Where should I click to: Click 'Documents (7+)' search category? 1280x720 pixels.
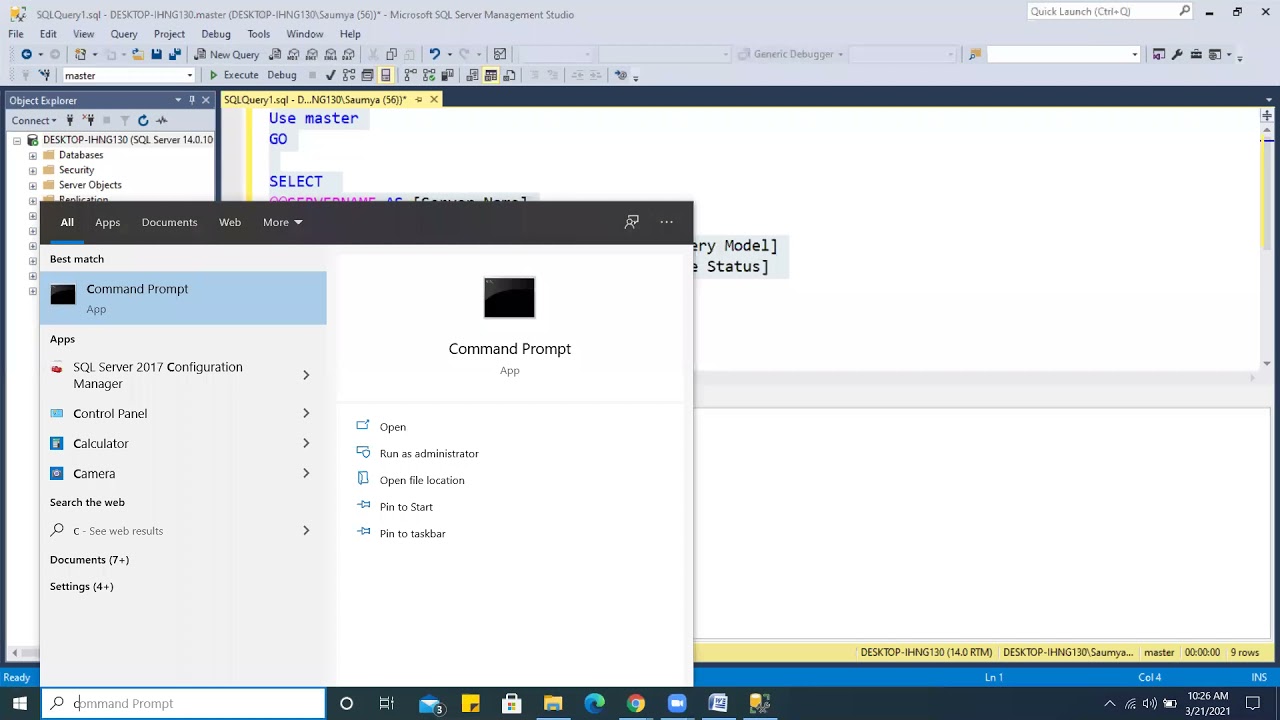coord(89,560)
